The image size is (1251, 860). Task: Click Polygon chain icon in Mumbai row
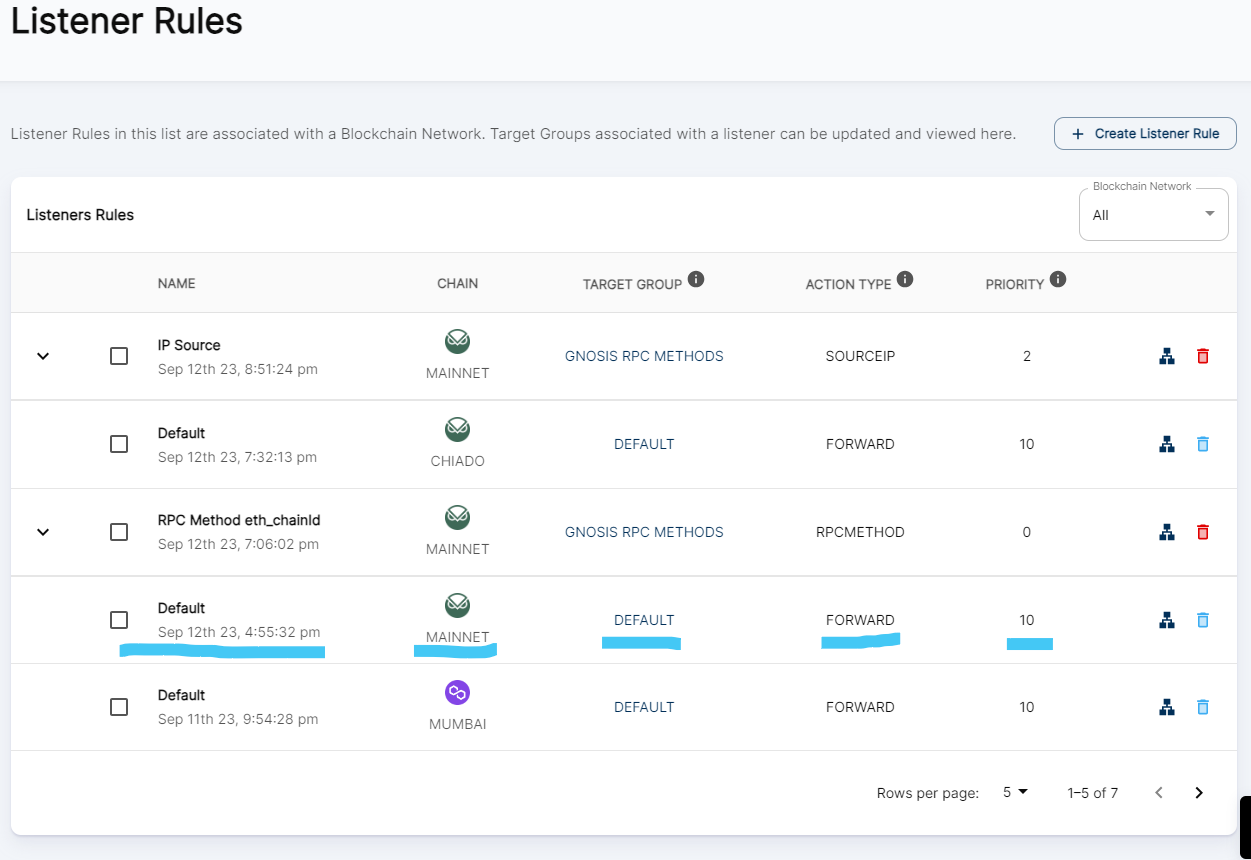pyautogui.click(x=458, y=693)
